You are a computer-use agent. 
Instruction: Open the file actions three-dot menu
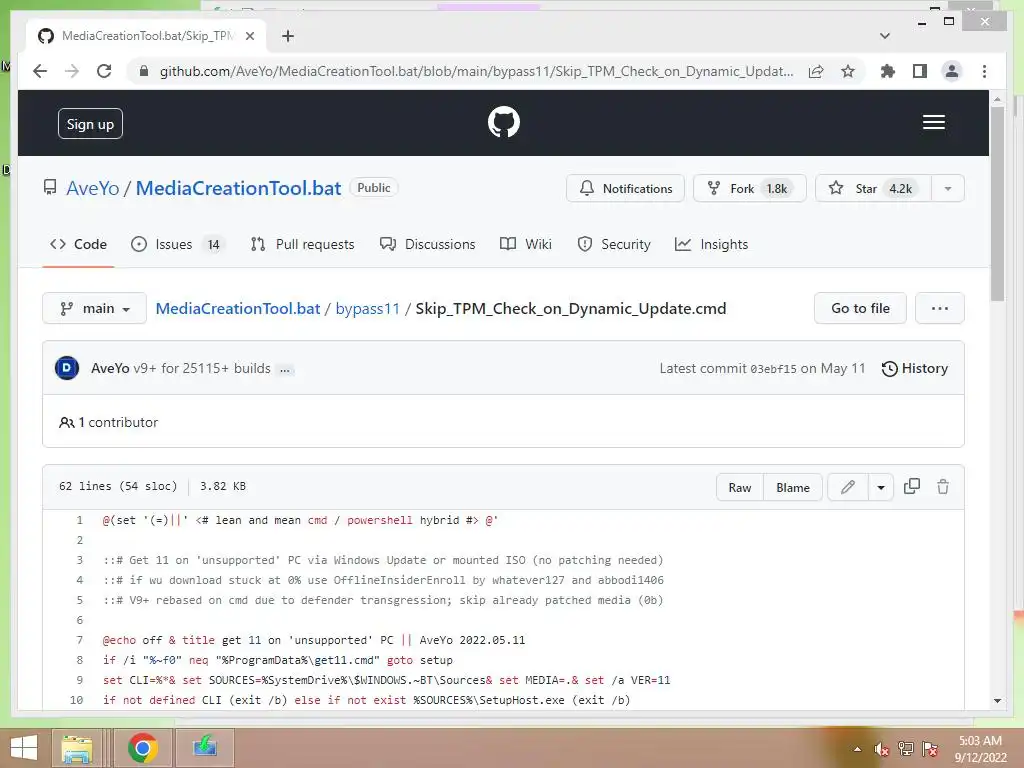[940, 308]
